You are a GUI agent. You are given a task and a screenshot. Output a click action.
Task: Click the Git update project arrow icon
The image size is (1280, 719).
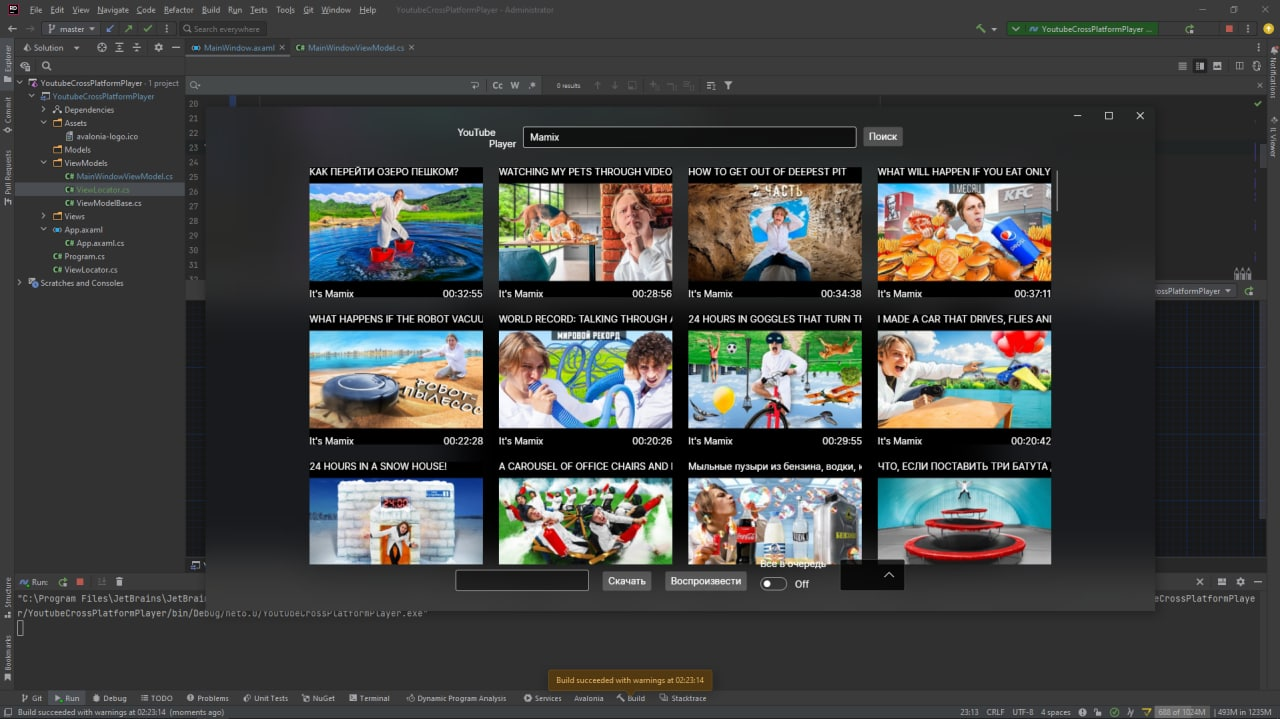(x=110, y=29)
